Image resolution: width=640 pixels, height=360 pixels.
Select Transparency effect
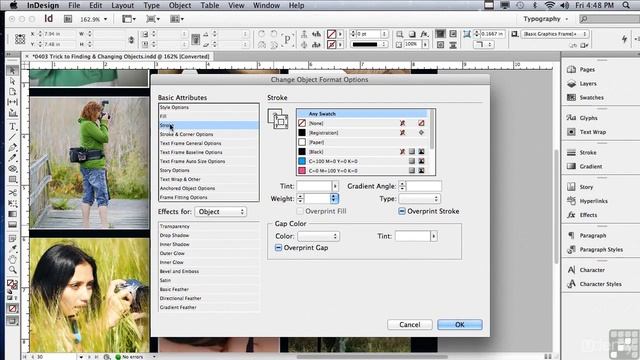[x=209, y=227]
